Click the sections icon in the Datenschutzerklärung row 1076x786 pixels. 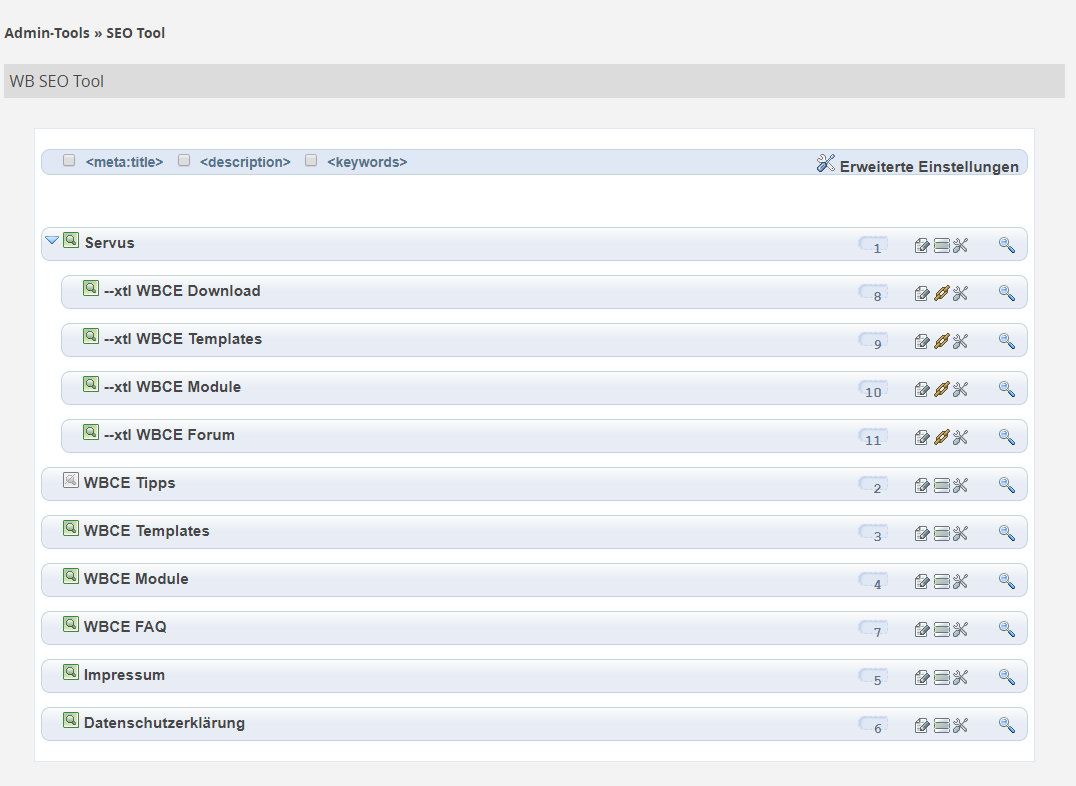click(x=942, y=726)
